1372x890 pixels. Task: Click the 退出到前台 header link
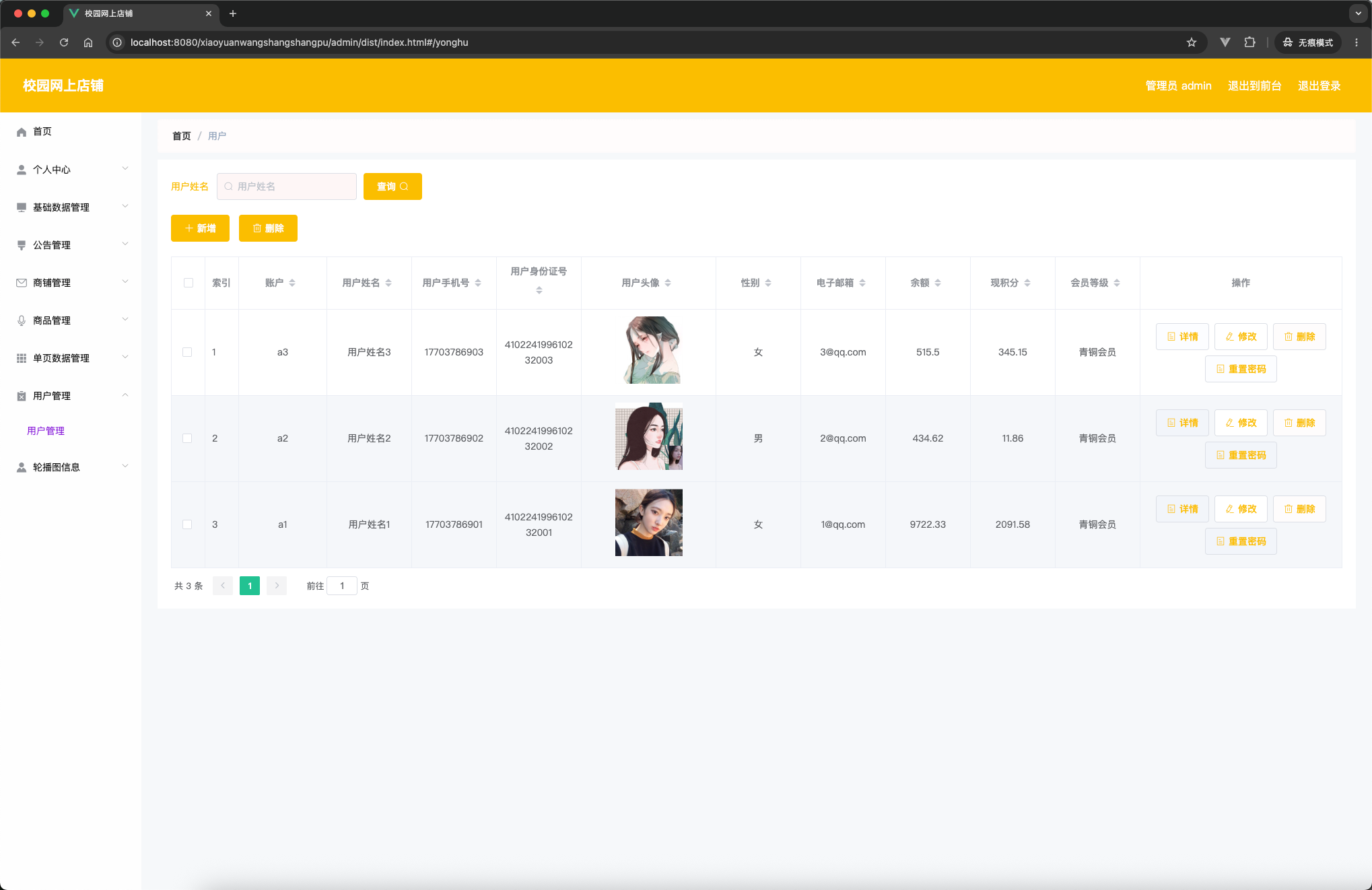(1255, 85)
